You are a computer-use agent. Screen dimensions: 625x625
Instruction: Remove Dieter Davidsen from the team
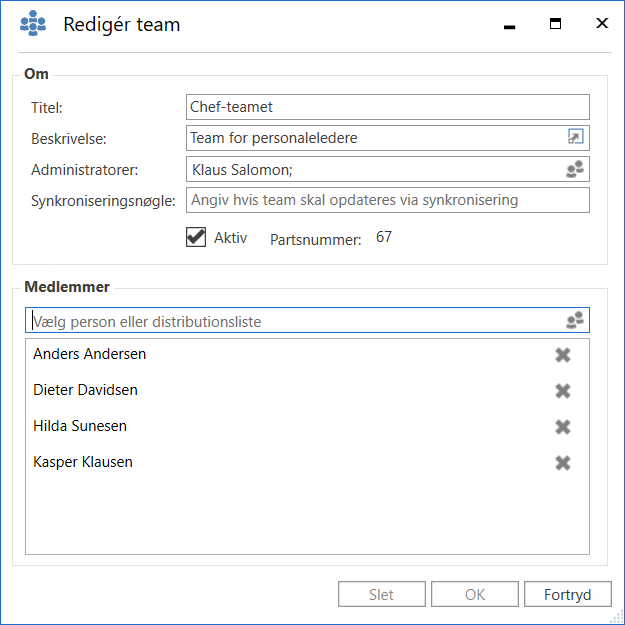563,391
